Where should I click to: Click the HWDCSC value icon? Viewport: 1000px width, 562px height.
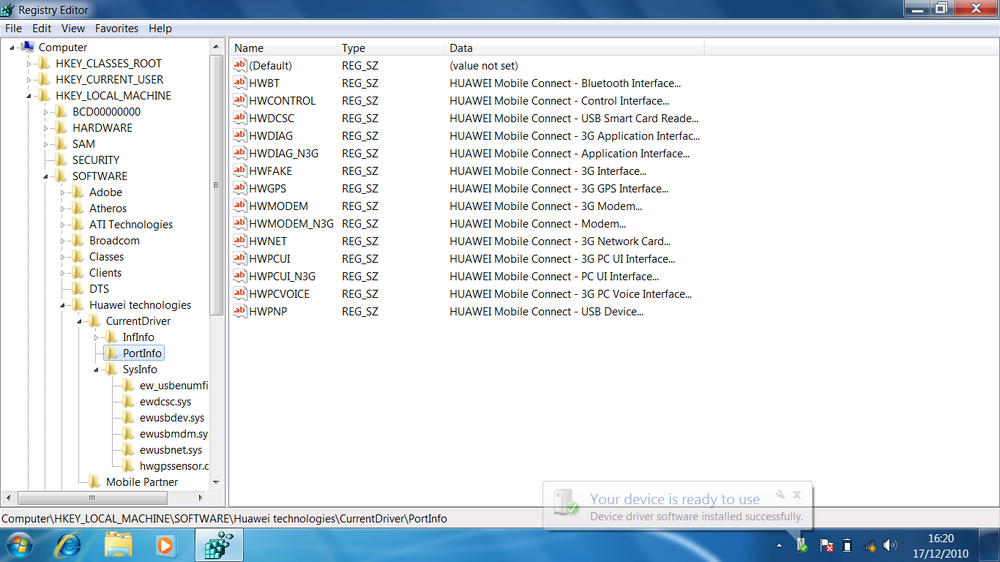coord(240,118)
